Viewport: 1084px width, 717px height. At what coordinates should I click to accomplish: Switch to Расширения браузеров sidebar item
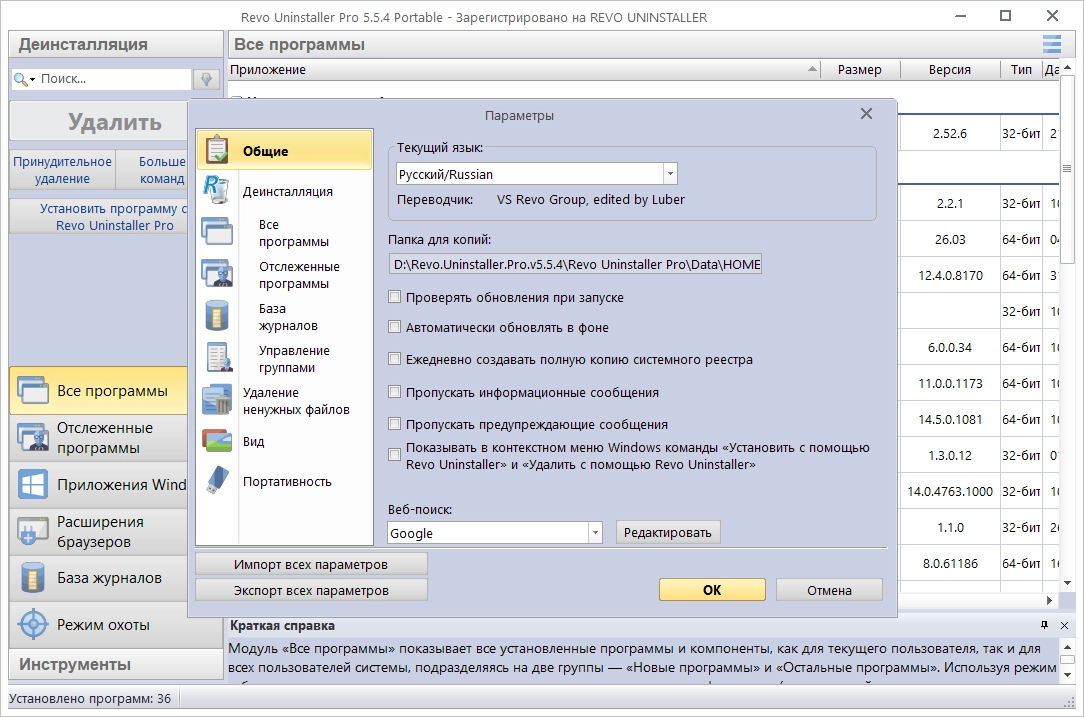pos(98,532)
